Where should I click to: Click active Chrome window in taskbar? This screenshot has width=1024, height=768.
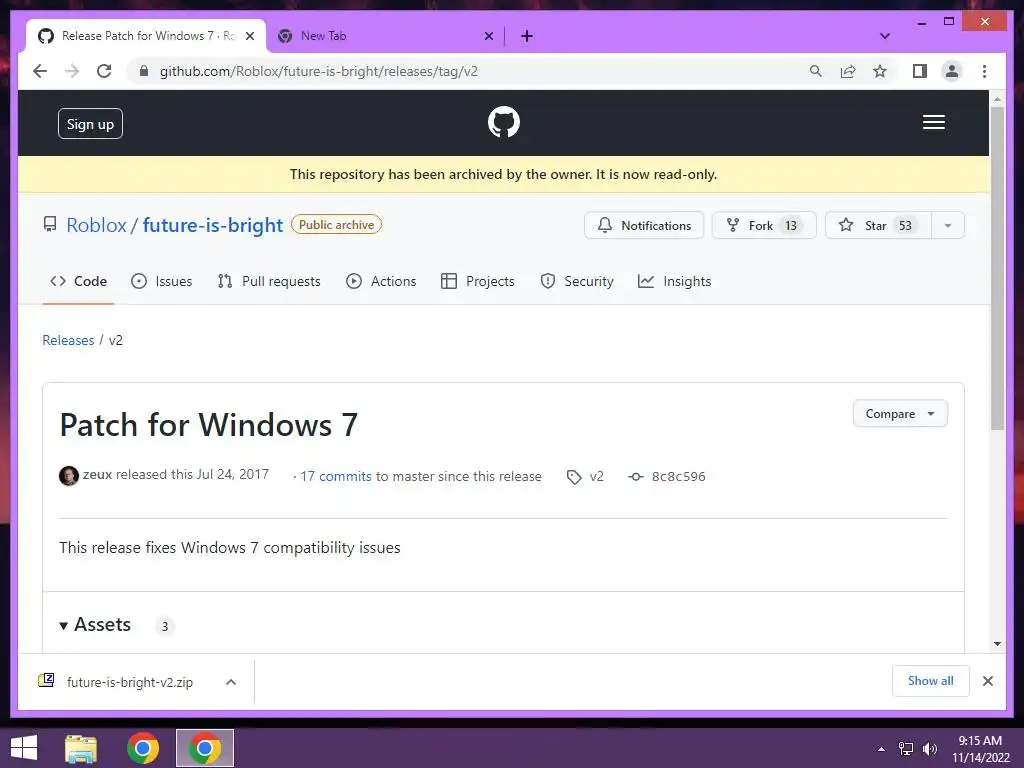coord(204,748)
